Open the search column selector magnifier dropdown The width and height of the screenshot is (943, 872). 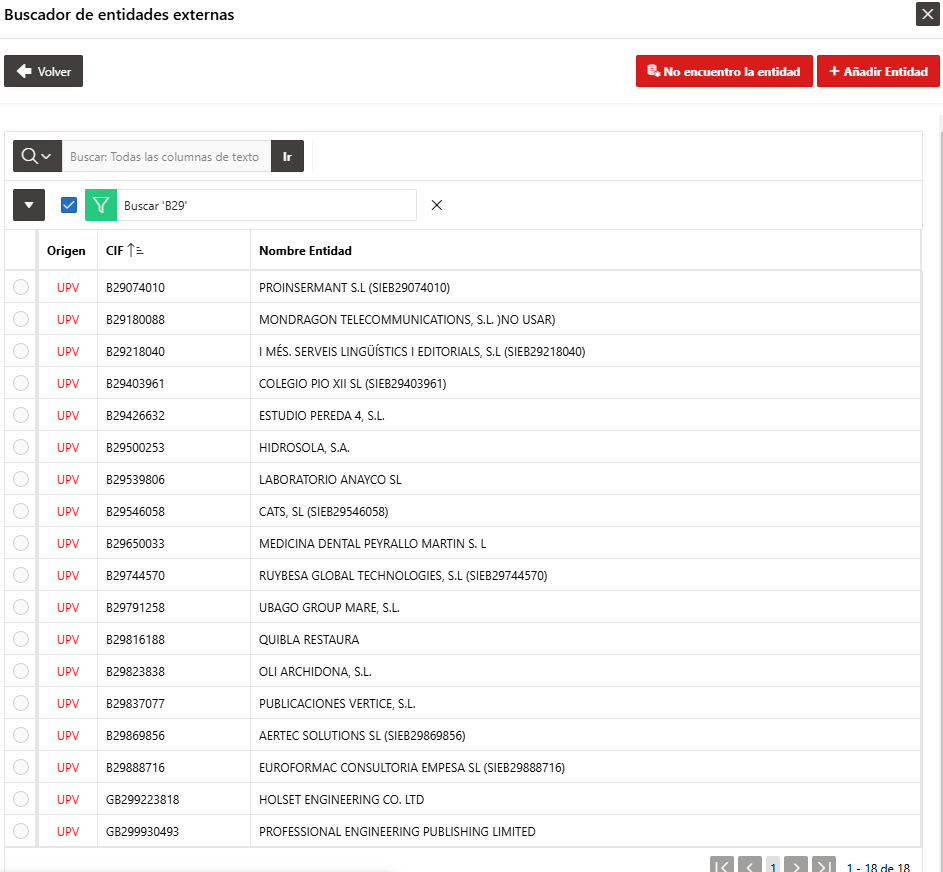tap(37, 156)
